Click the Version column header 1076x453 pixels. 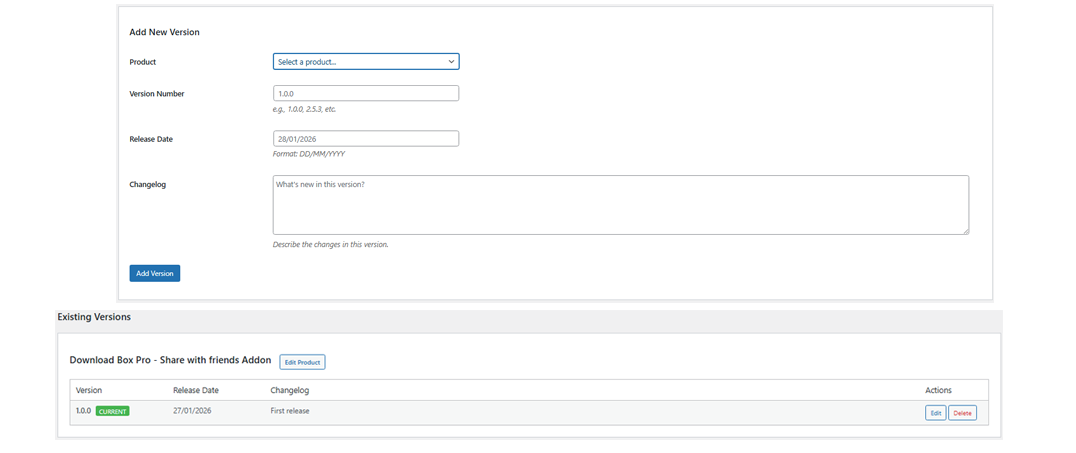pos(89,390)
